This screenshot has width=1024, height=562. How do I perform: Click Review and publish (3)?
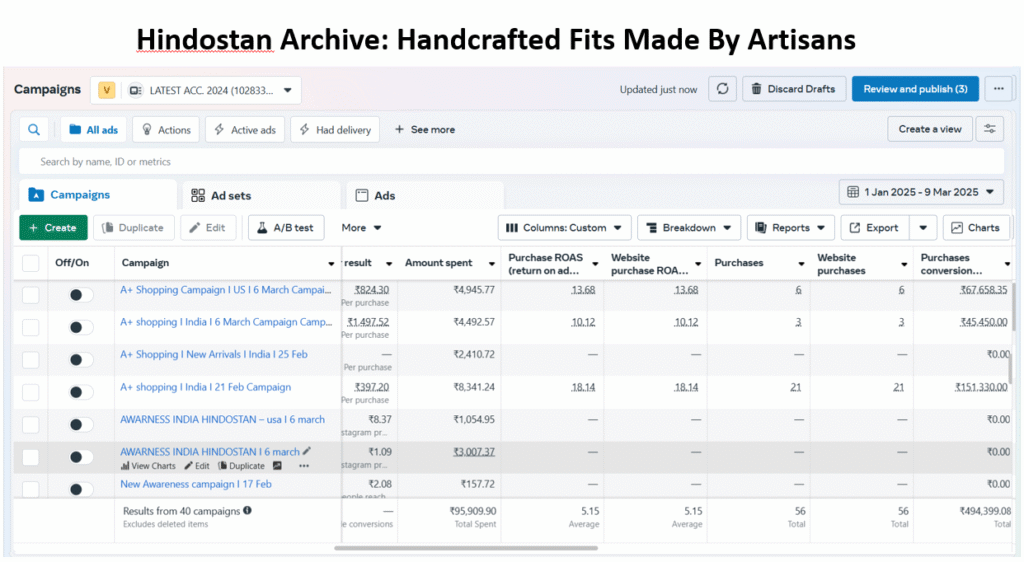pyautogui.click(x=915, y=89)
